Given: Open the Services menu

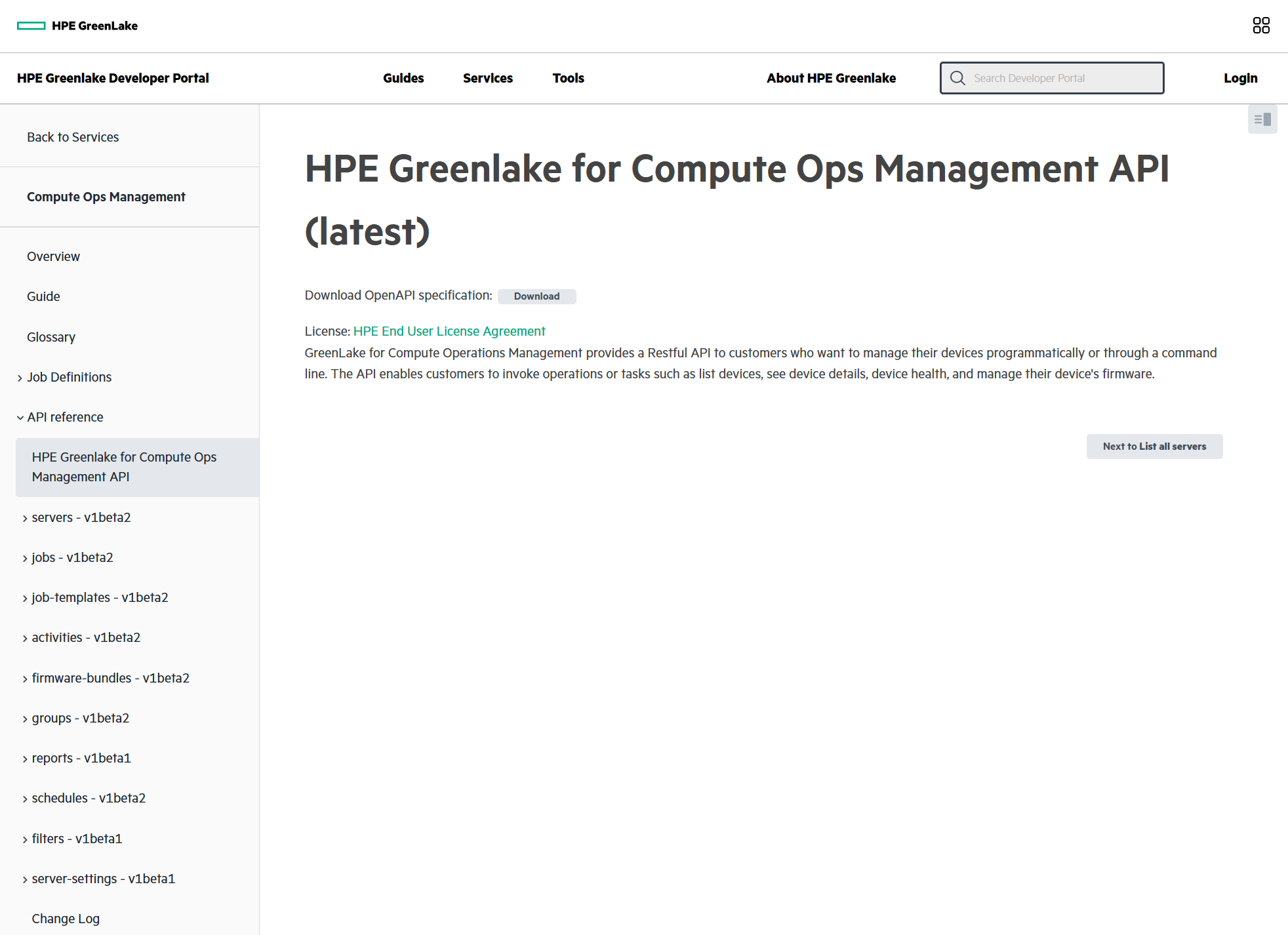Looking at the screenshot, I should 488,78.
